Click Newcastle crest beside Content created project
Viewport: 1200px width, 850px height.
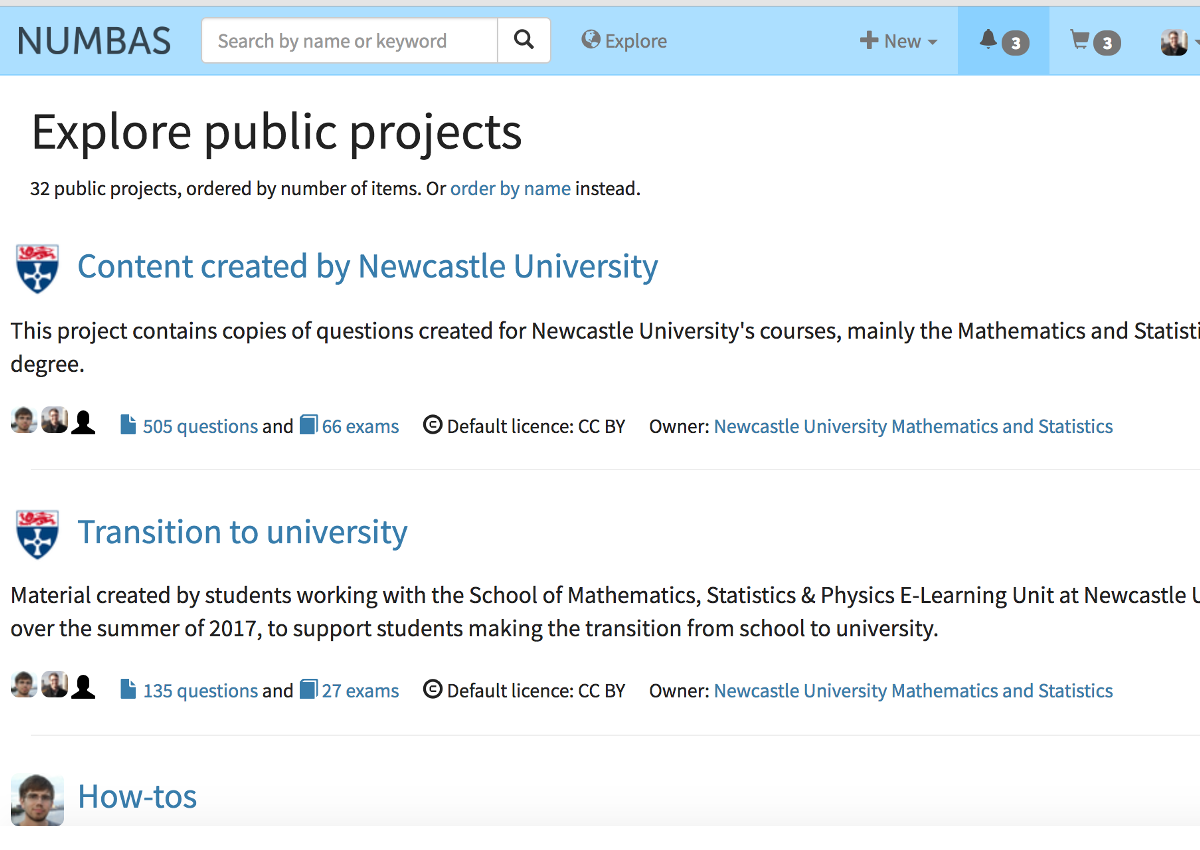38,268
